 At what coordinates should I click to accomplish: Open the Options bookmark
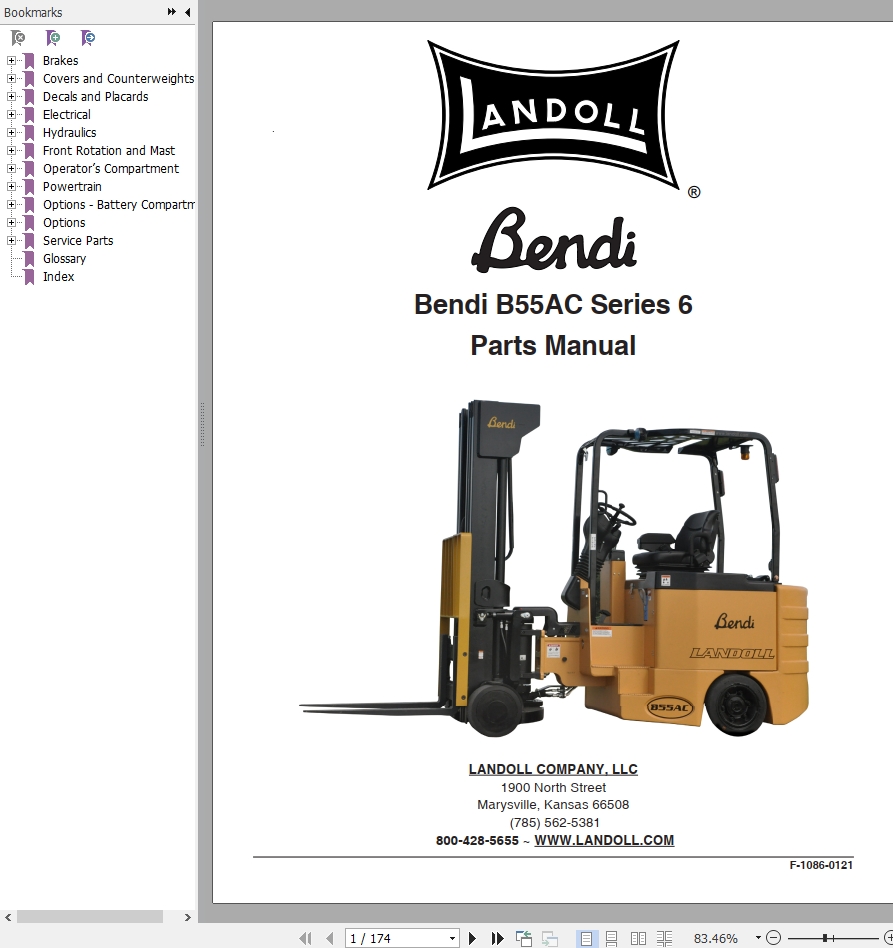(64, 222)
